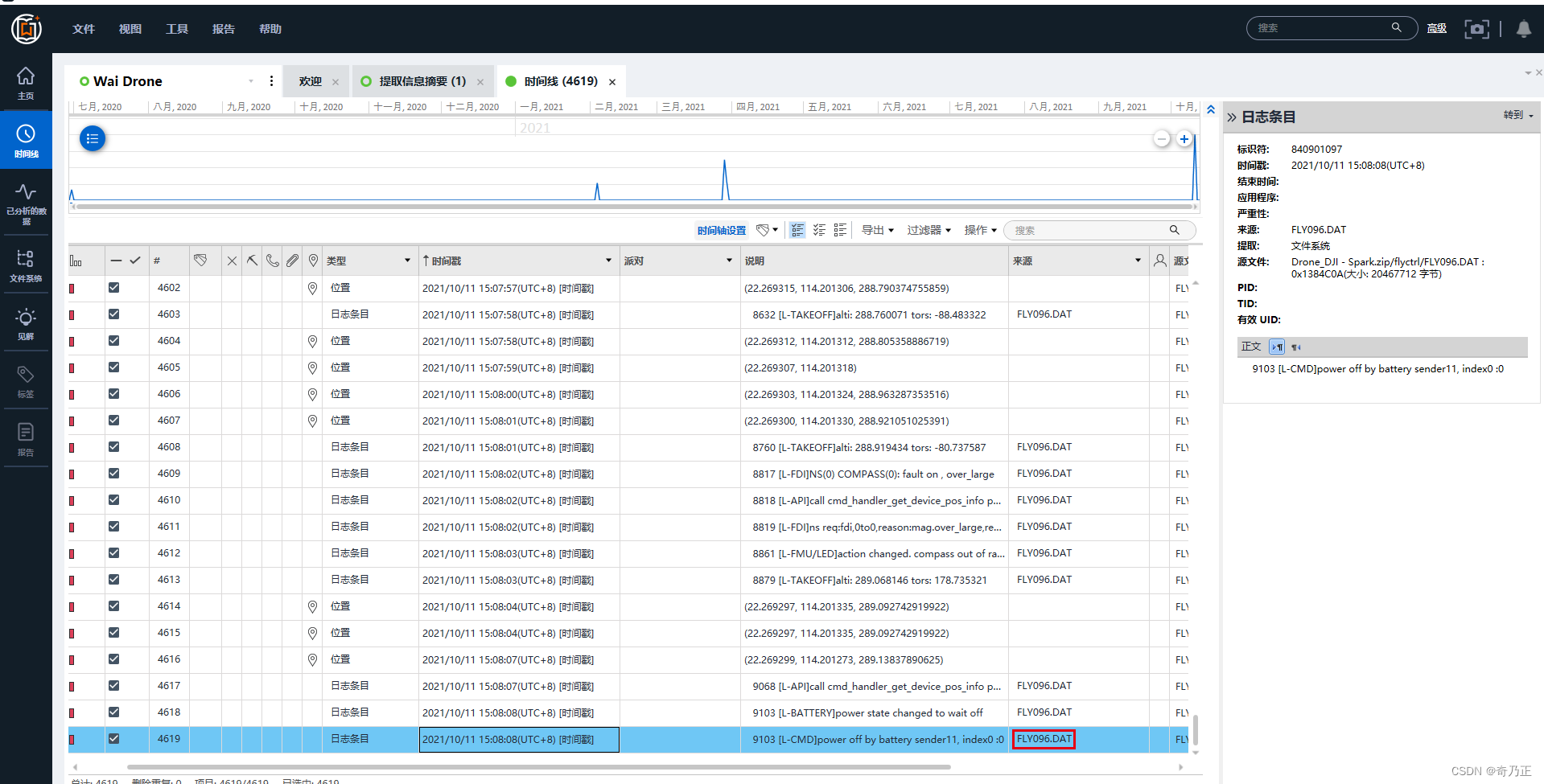Collapse the 日志条目 detail panel arrow
Screen dimensions: 1544x784
coord(1232,117)
